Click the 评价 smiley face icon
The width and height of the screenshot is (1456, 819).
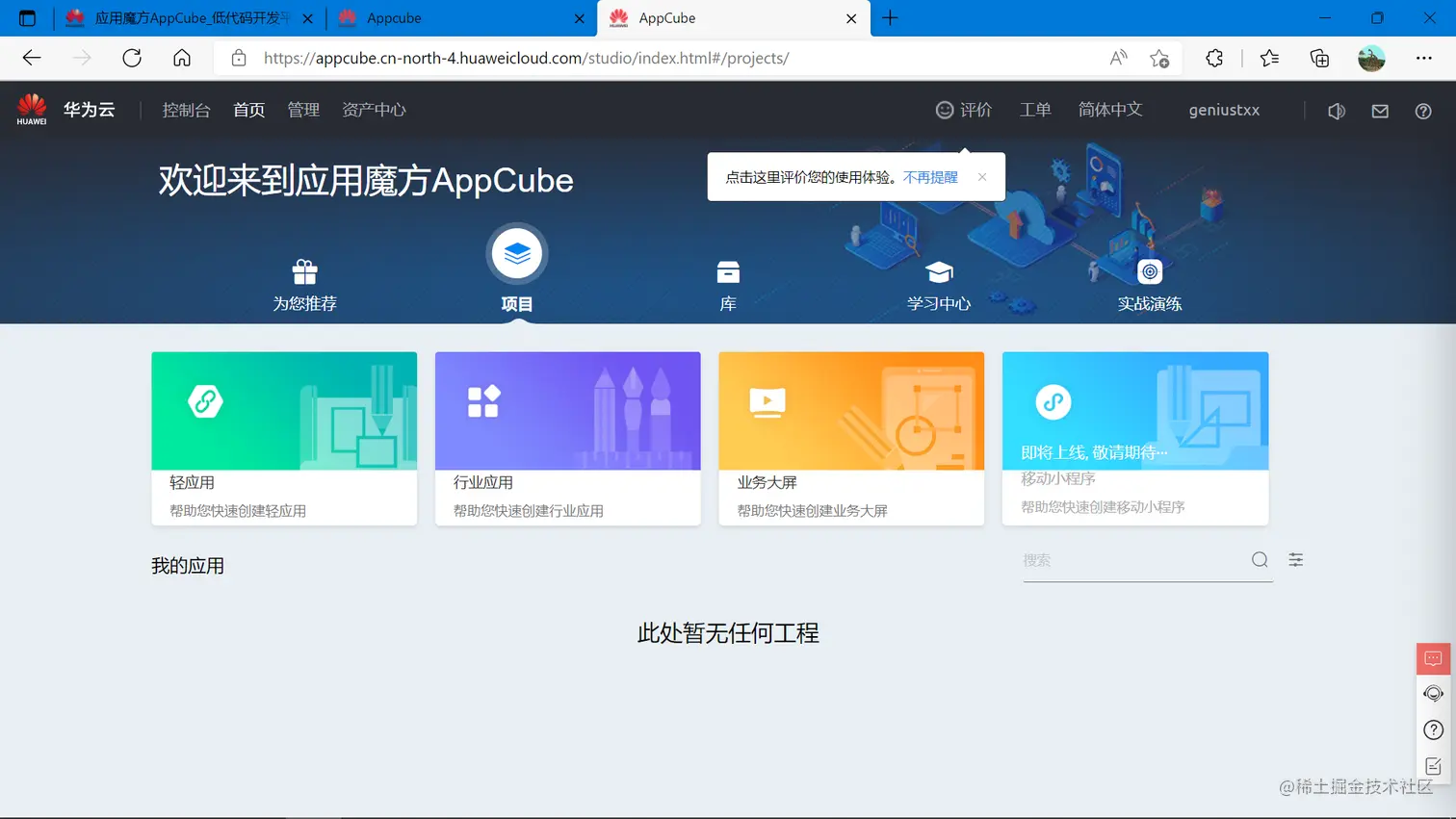[x=945, y=110]
